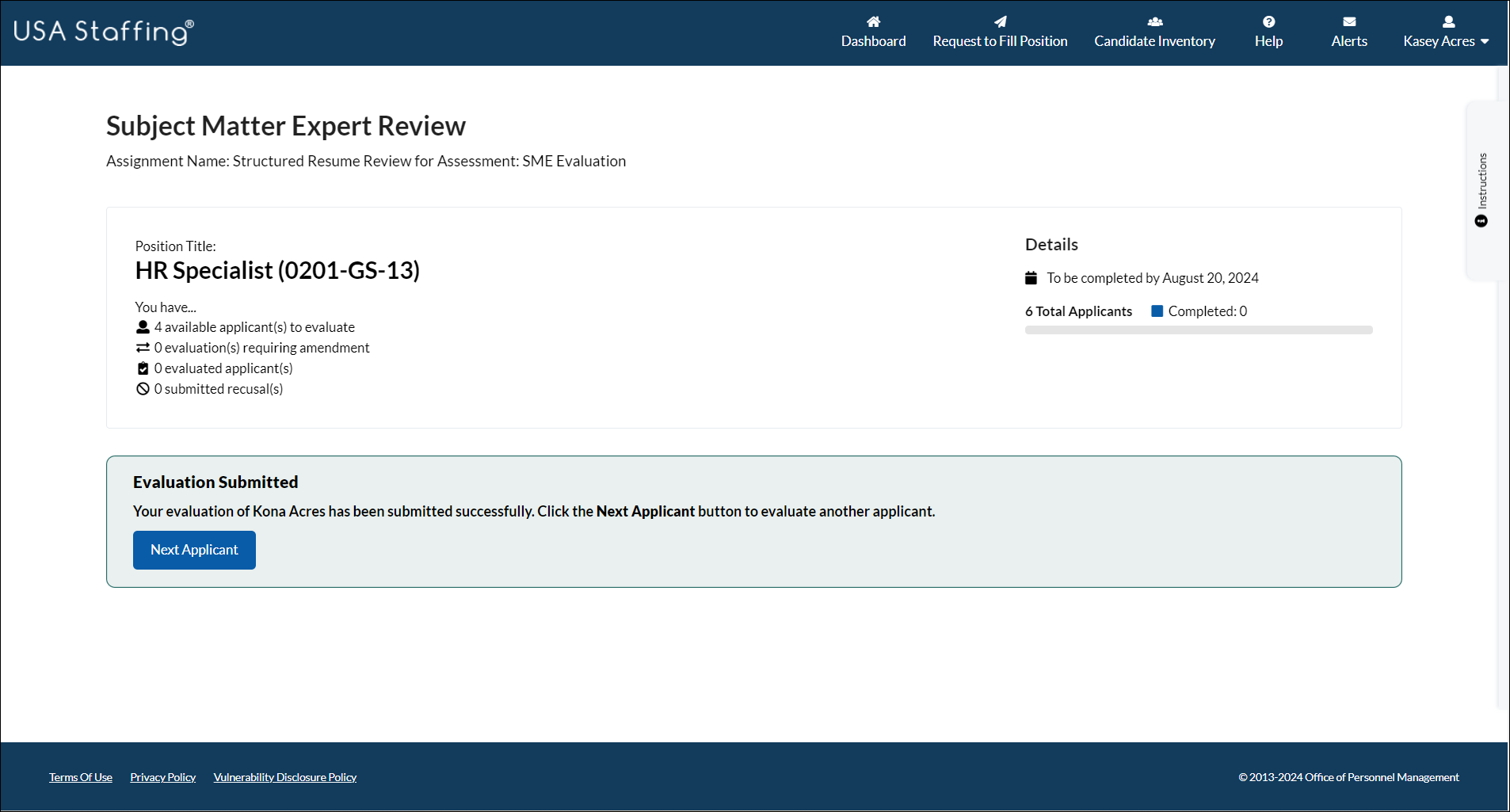Open Candidate Inventory via its people icon
Image resolution: width=1510 pixels, height=812 pixels.
coord(1154,21)
